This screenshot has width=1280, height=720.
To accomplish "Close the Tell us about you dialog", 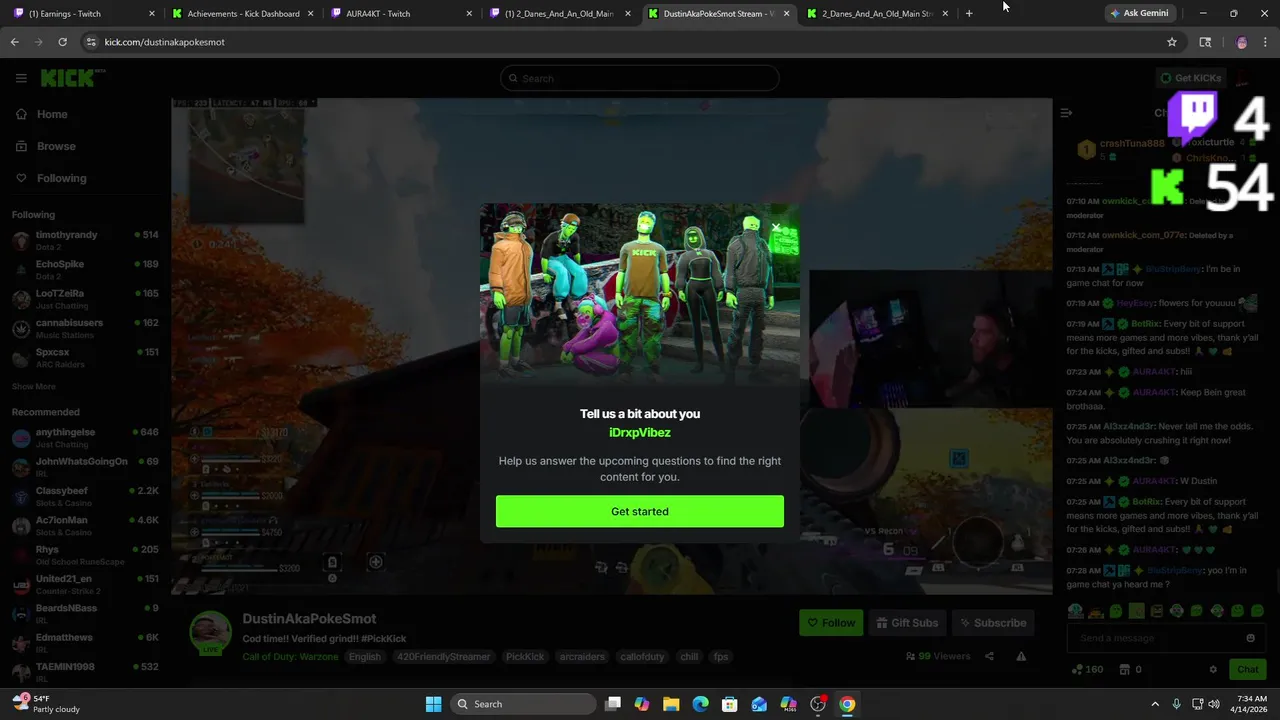I will (x=776, y=227).
